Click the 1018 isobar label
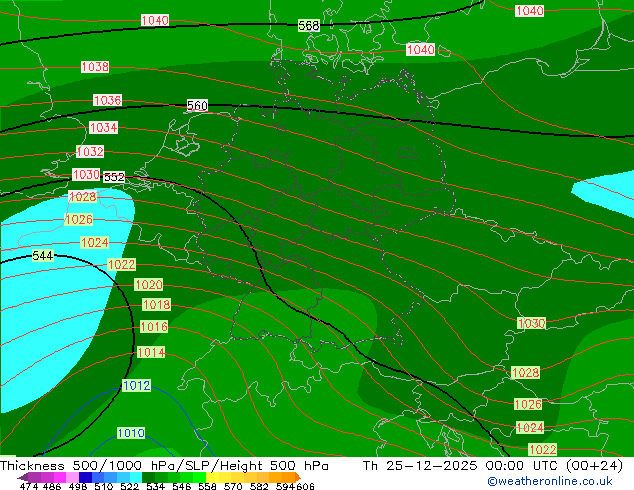This screenshot has height=490, width=634. pyautogui.click(x=156, y=304)
